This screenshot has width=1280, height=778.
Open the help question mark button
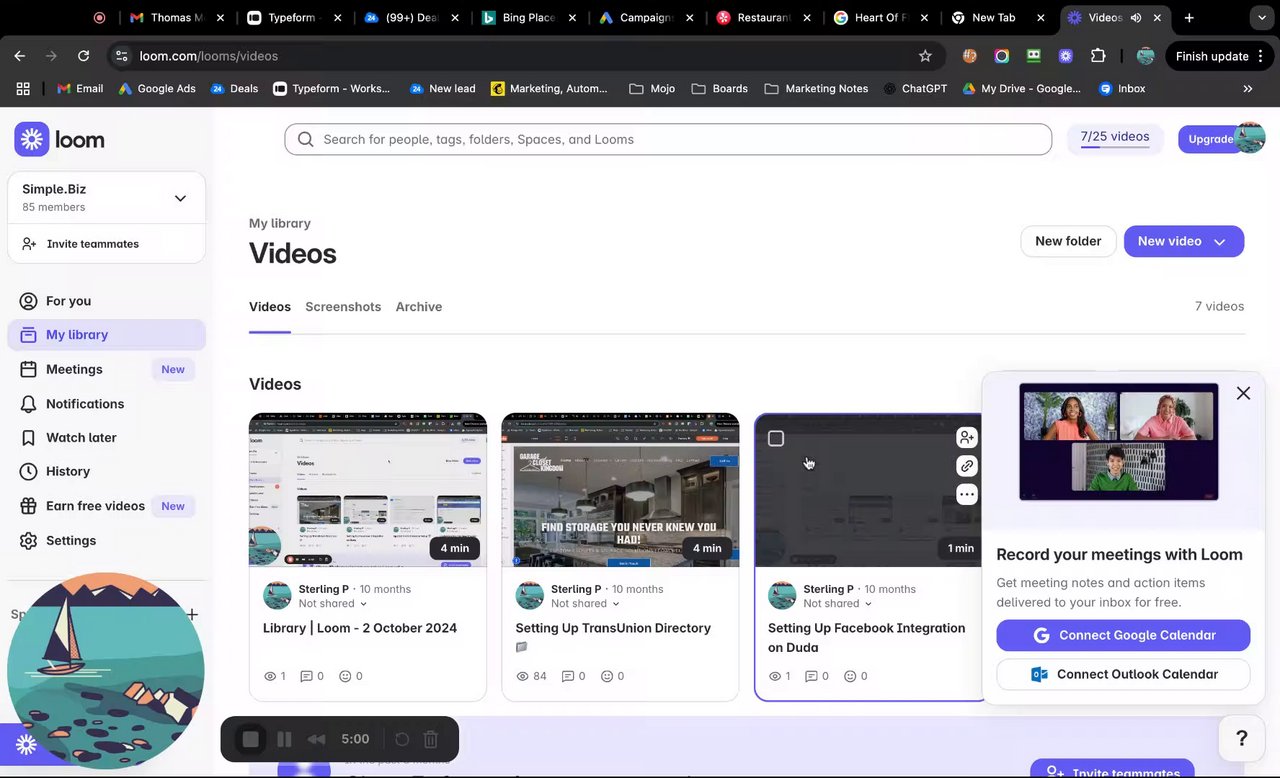(1242, 738)
